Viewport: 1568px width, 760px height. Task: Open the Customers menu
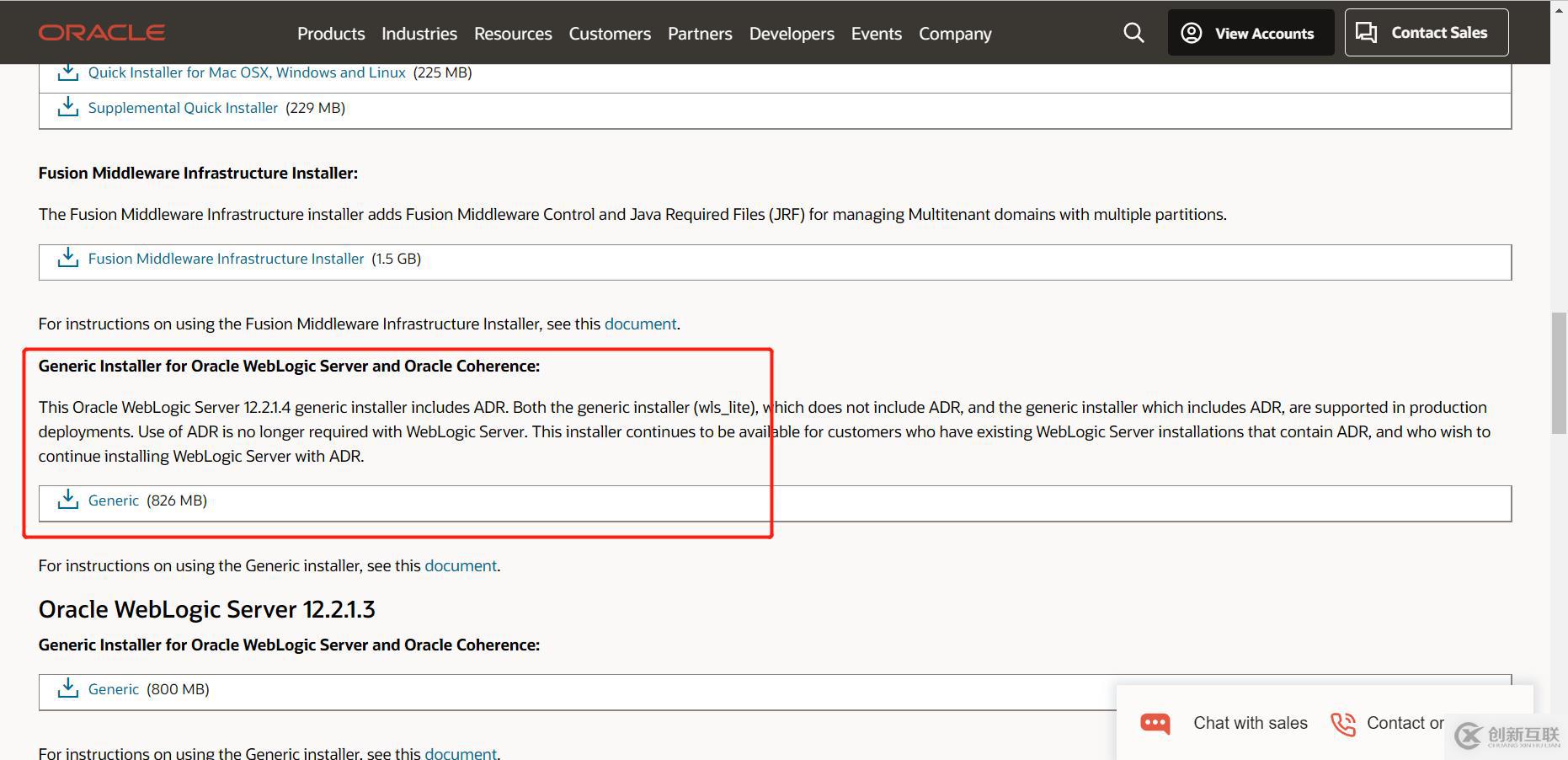[x=610, y=34]
